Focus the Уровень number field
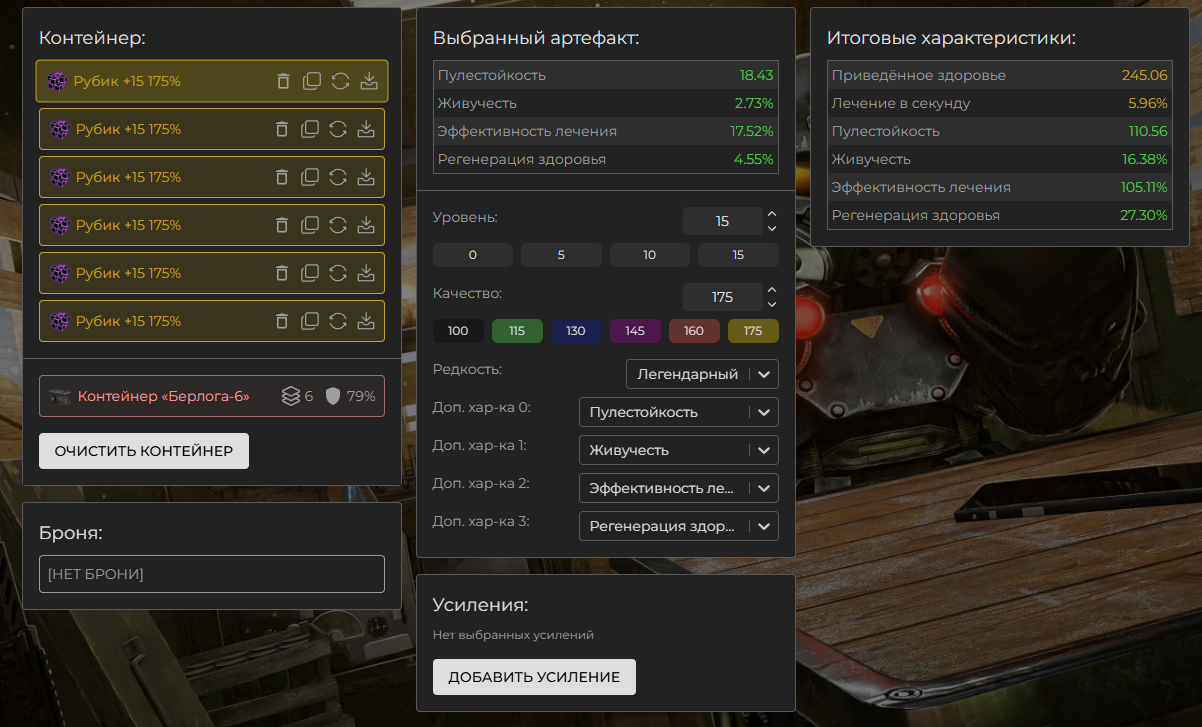 click(723, 222)
